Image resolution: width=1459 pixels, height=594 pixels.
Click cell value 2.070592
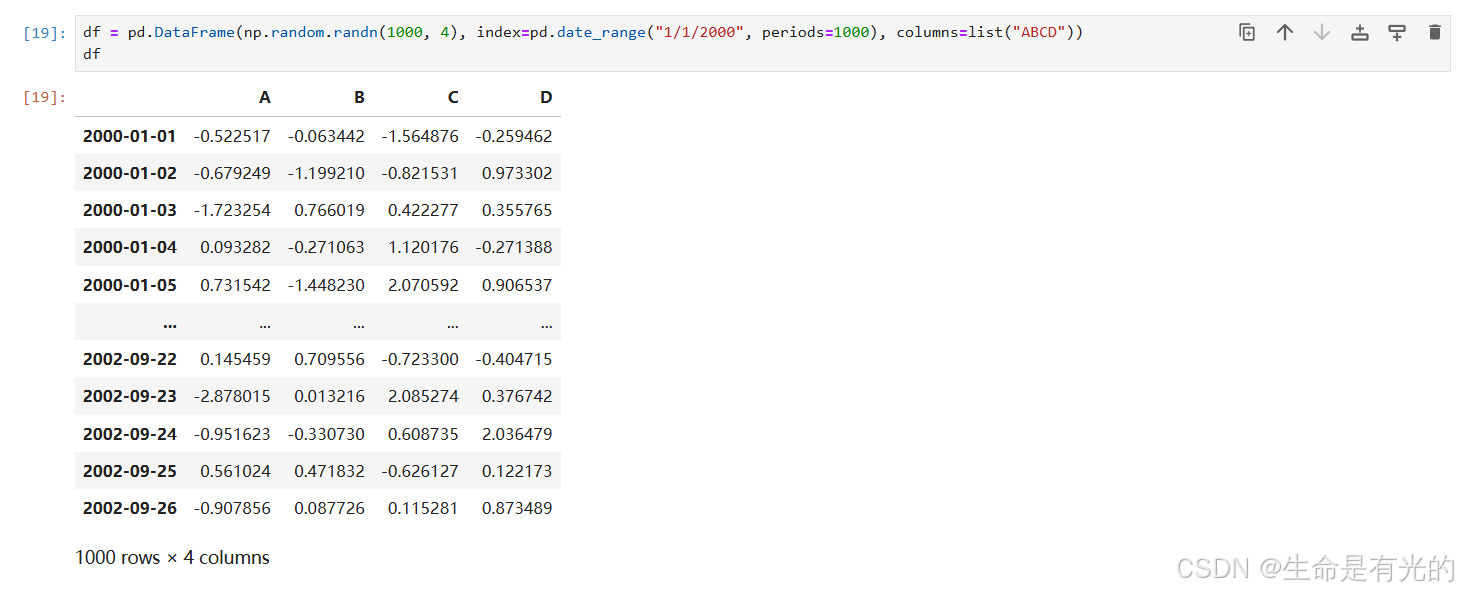click(423, 285)
